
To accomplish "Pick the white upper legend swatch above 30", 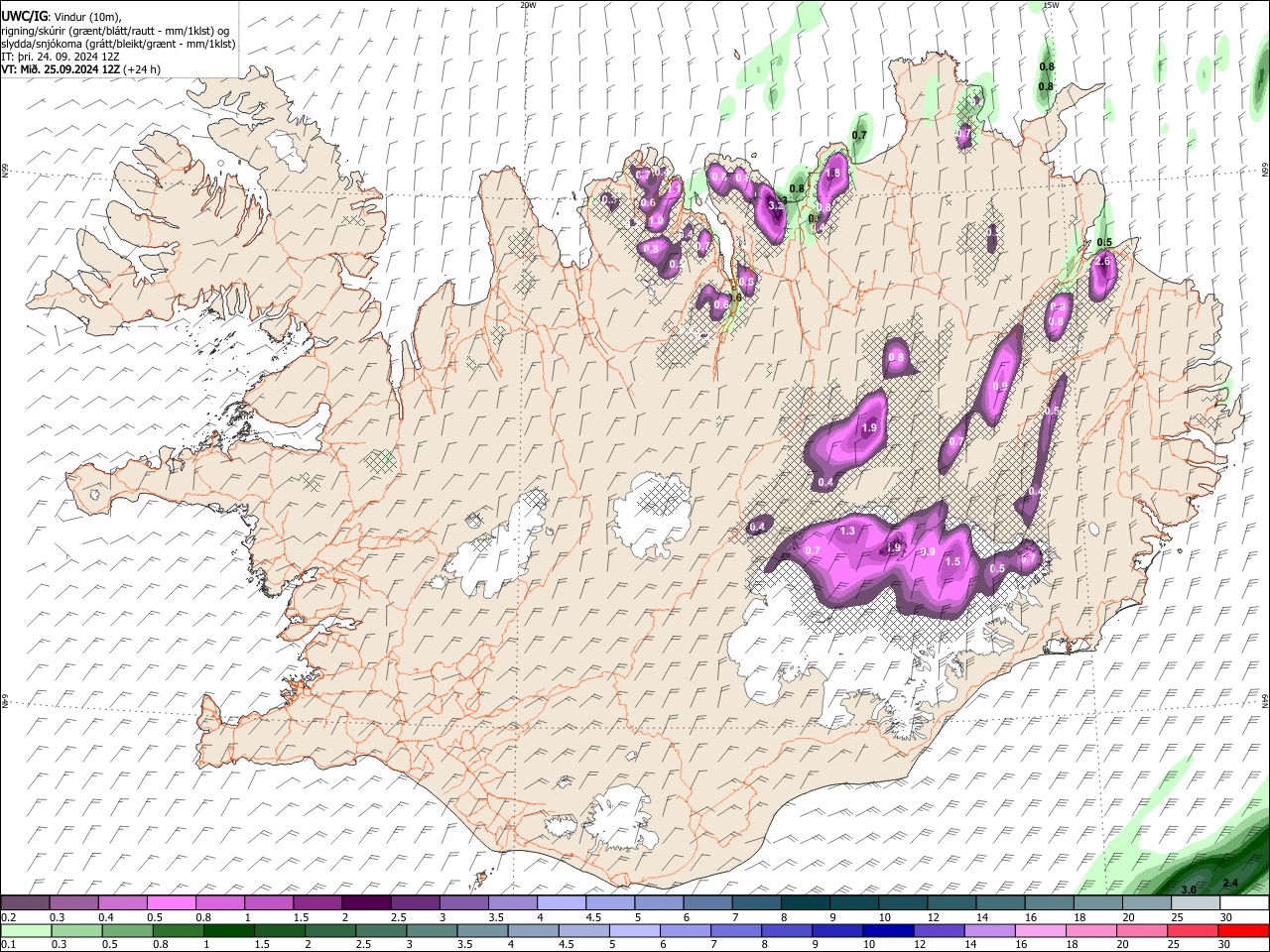I will point(1245,903).
